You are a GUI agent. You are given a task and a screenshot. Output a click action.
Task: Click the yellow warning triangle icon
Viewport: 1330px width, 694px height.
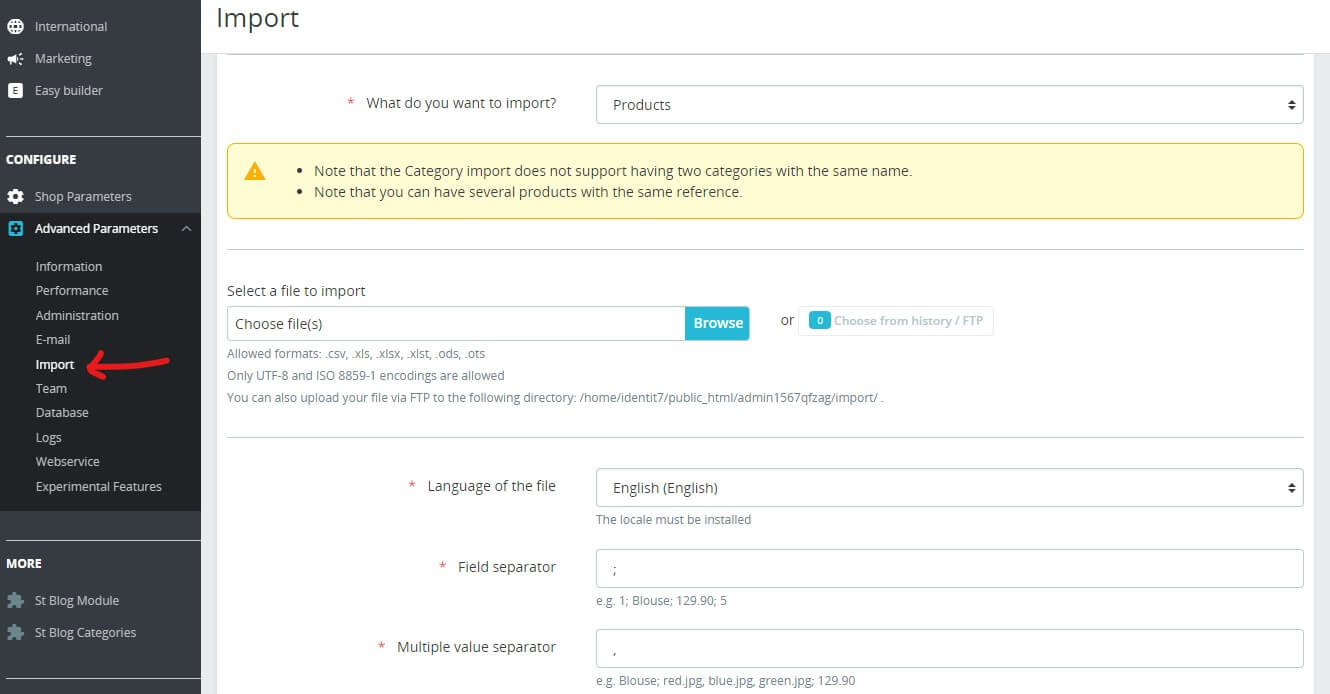click(x=255, y=171)
